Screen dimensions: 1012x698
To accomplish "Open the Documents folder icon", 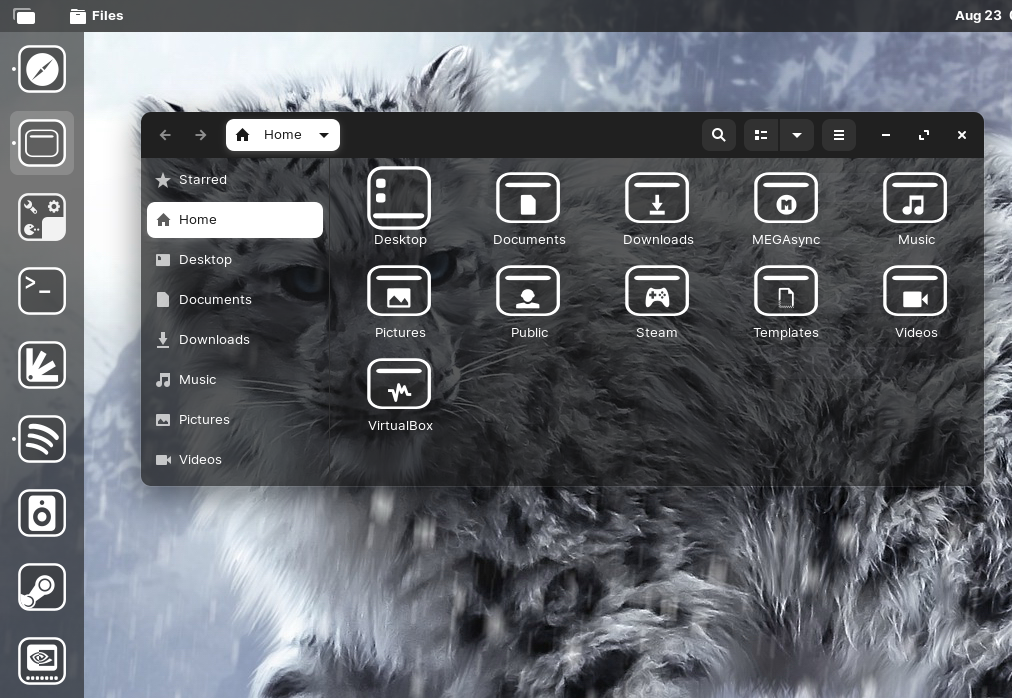I will [528, 198].
